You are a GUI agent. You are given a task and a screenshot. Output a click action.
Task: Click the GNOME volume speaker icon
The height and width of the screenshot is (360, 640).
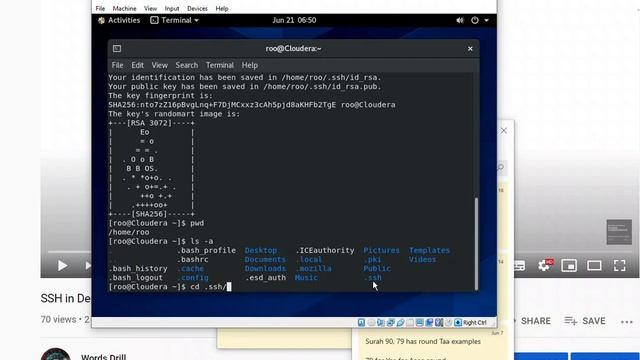tap(460, 20)
